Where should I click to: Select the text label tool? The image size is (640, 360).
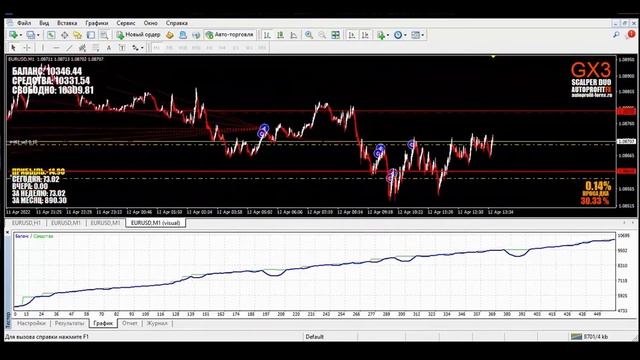click(x=122, y=48)
